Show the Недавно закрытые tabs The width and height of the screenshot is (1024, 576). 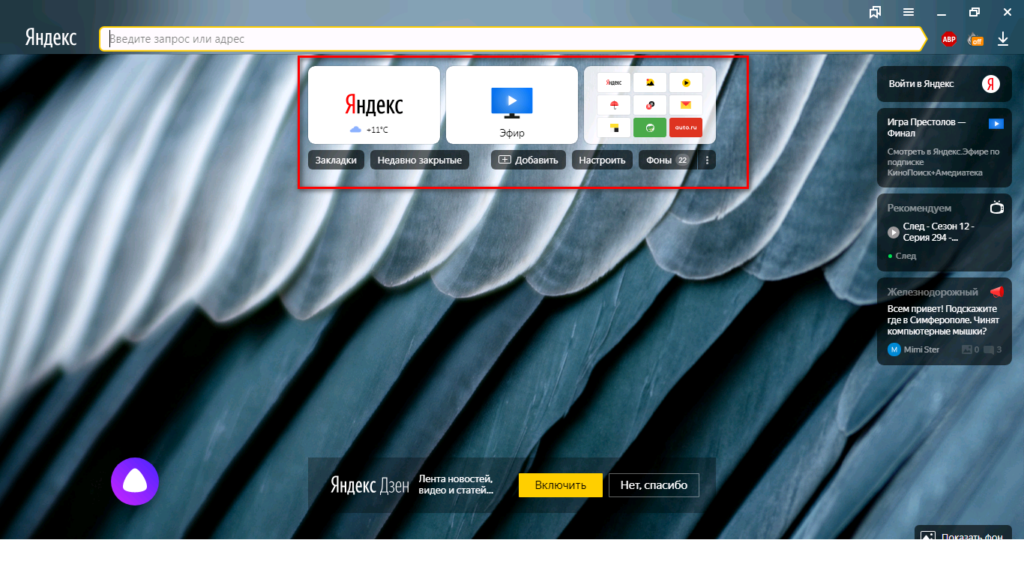click(419, 160)
